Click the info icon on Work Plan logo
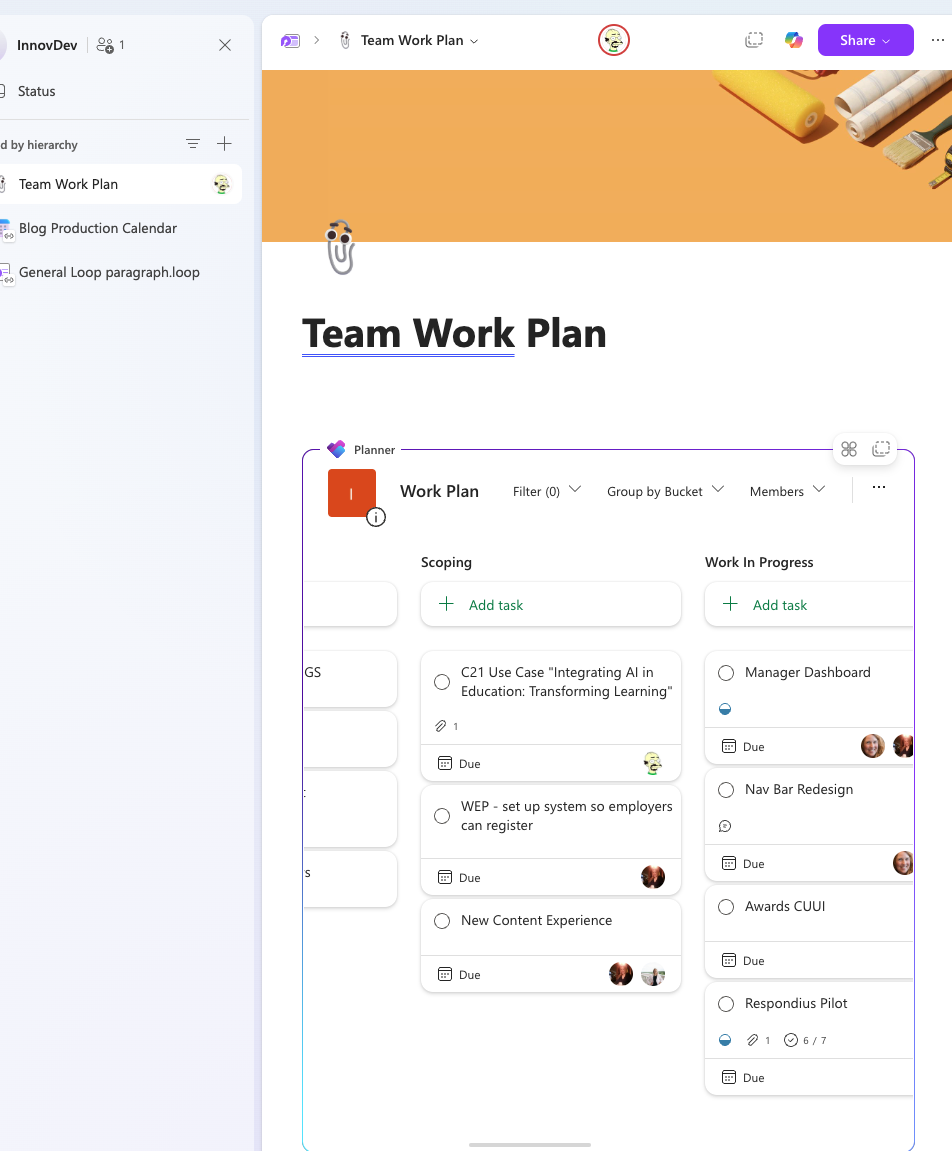This screenshot has height=1151, width=952. 376,517
